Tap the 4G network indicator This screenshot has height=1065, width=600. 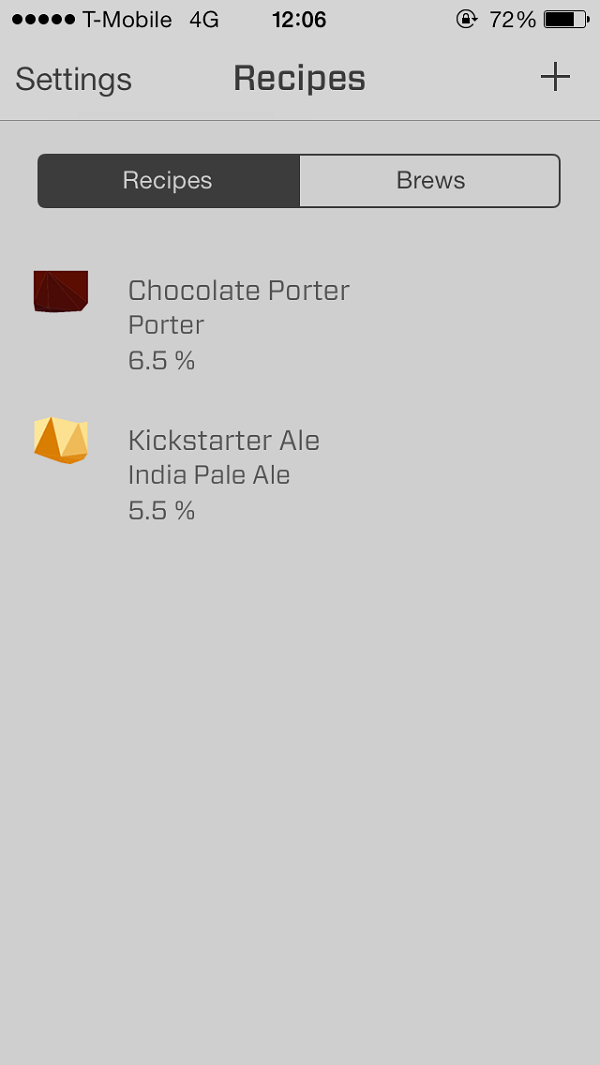[204, 20]
